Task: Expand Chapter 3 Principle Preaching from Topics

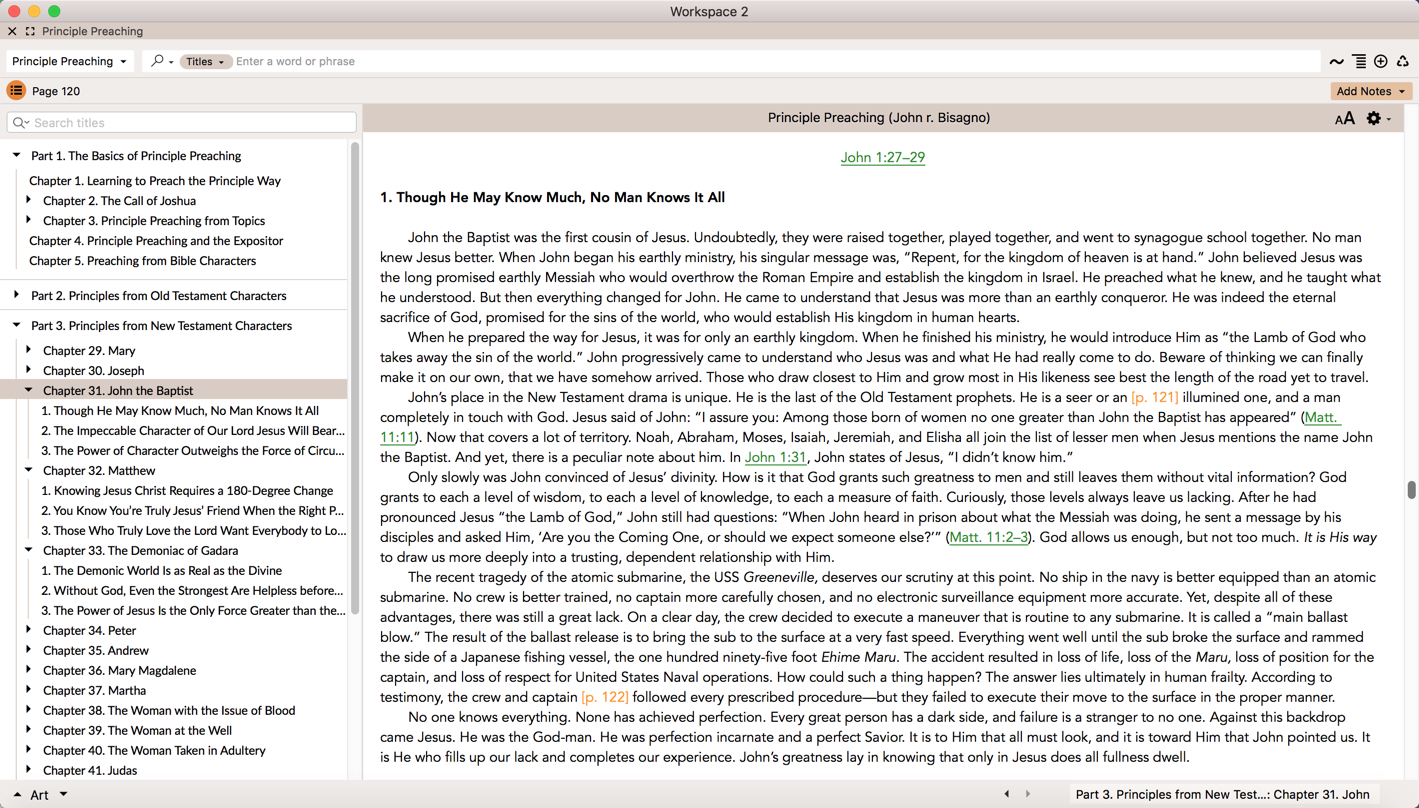Action: 29,220
